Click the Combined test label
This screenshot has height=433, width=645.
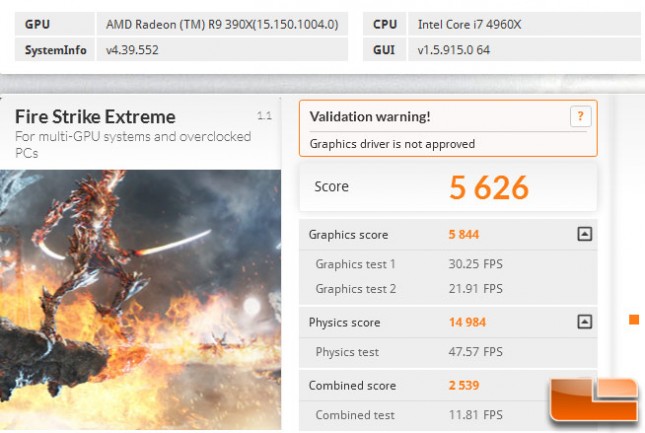pyautogui.click(x=355, y=415)
